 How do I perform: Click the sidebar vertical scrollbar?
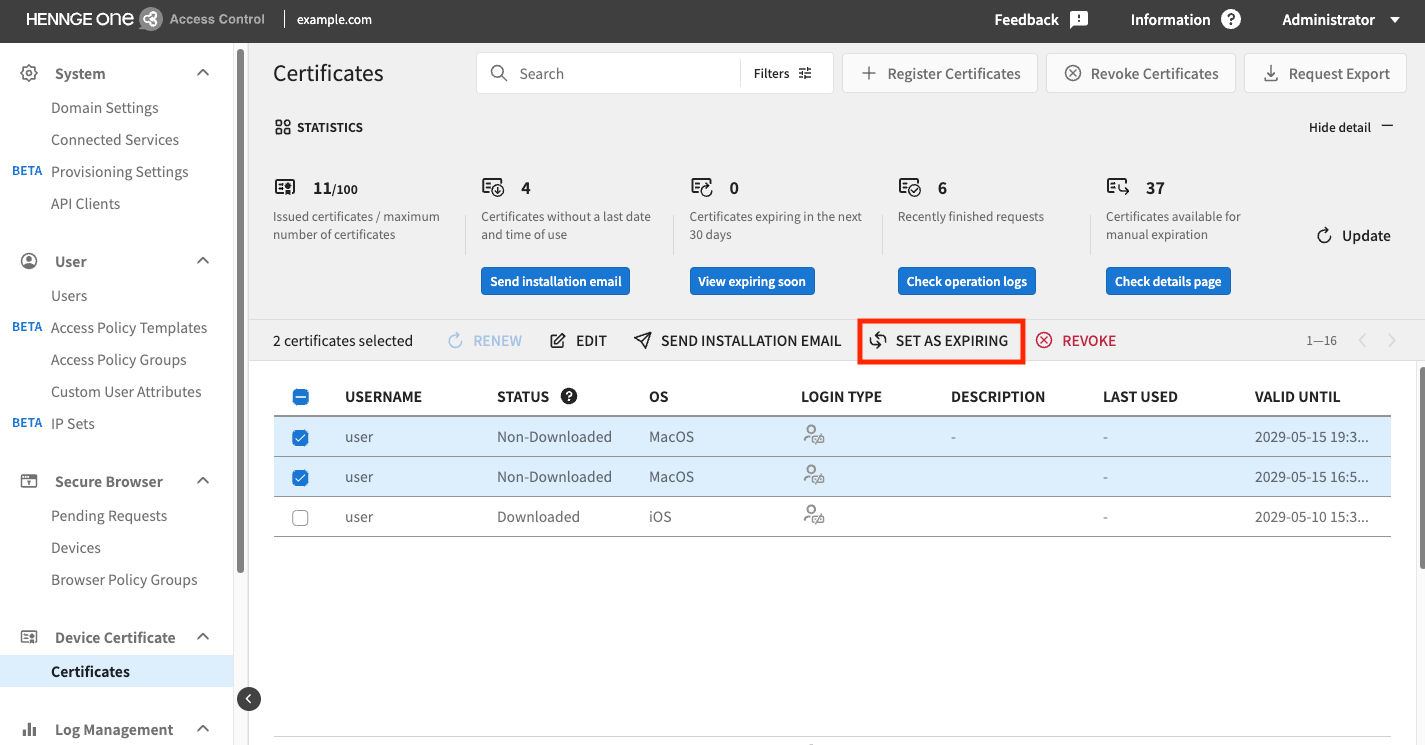pos(240,310)
